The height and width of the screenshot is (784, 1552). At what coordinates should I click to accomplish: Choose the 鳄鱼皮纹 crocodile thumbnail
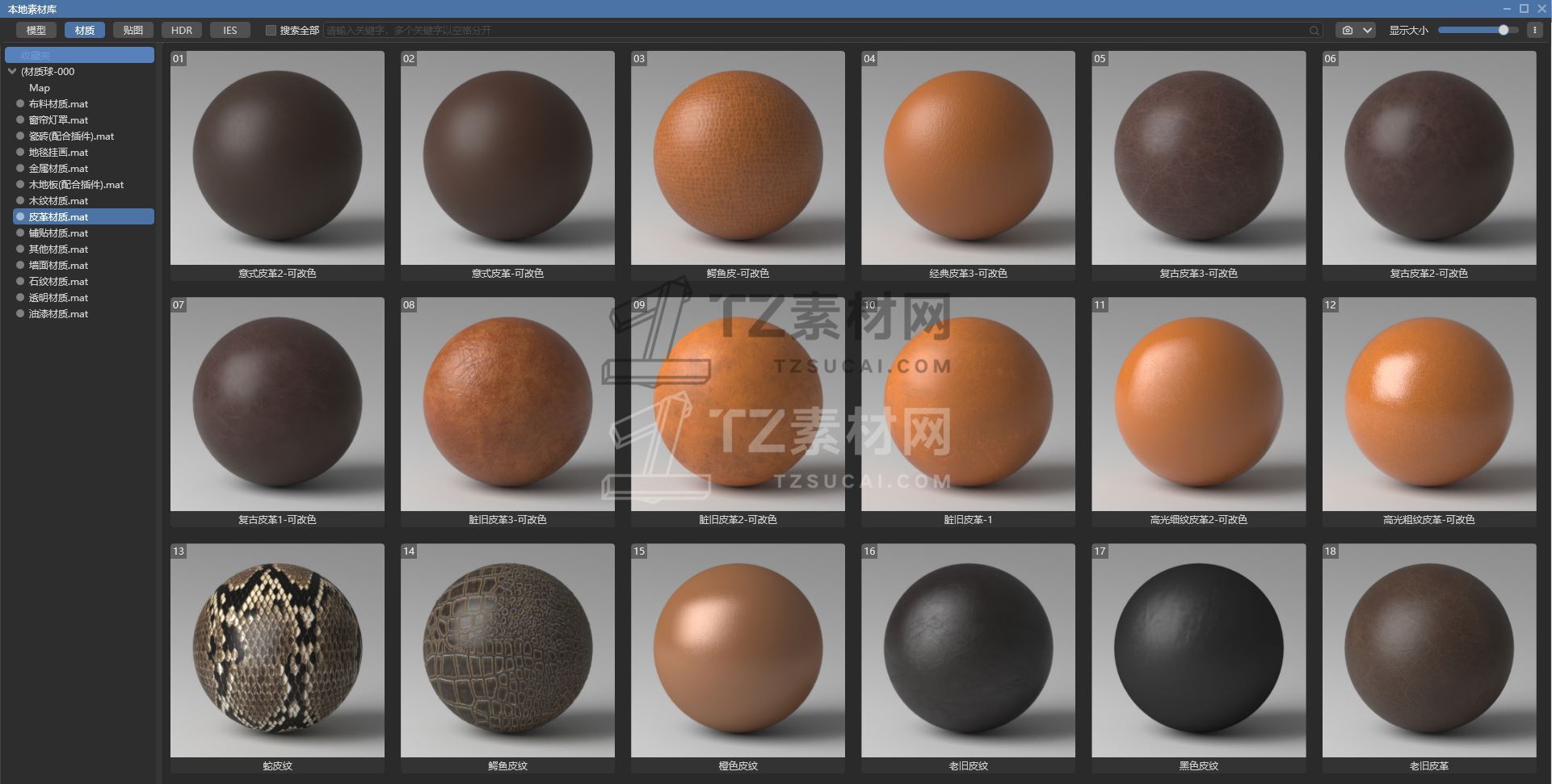[507, 651]
